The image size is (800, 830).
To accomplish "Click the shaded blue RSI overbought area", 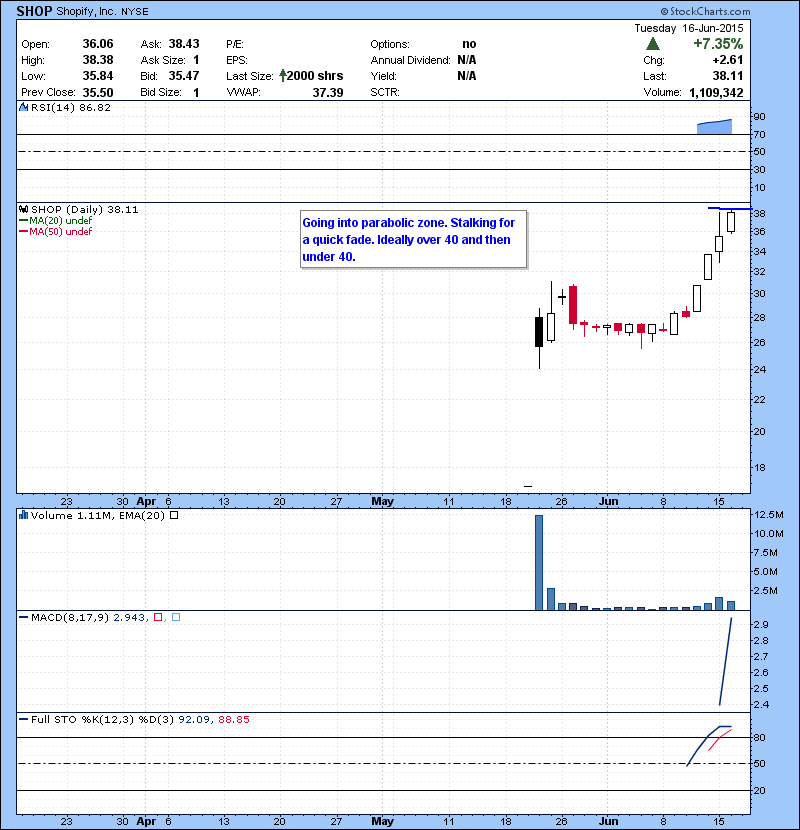I will (x=714, y=127).
